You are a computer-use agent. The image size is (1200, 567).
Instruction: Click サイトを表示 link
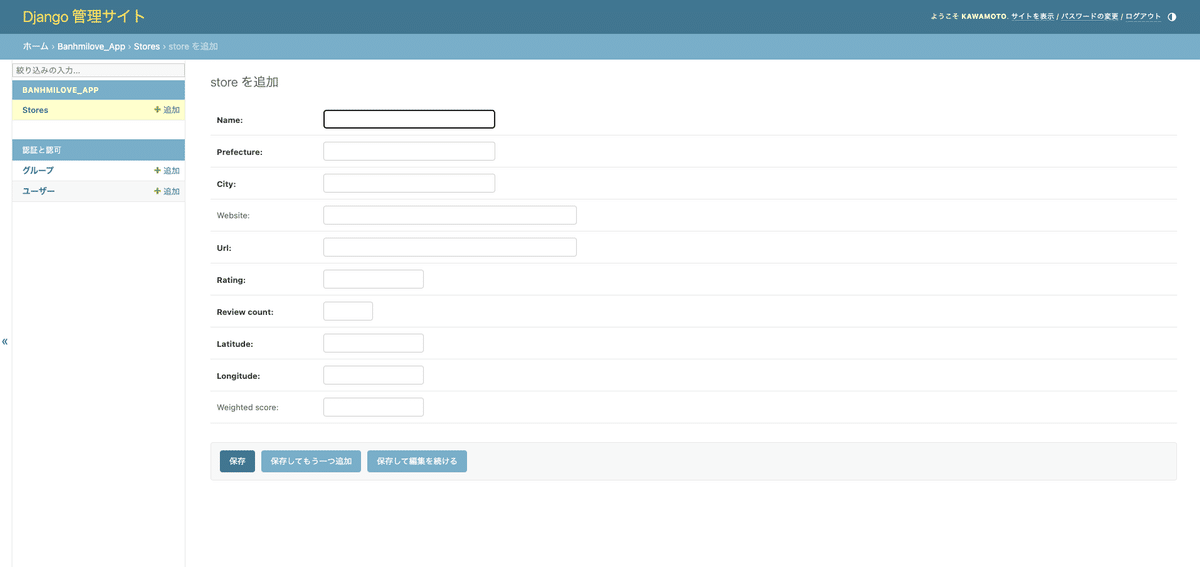pos(1032,17)
